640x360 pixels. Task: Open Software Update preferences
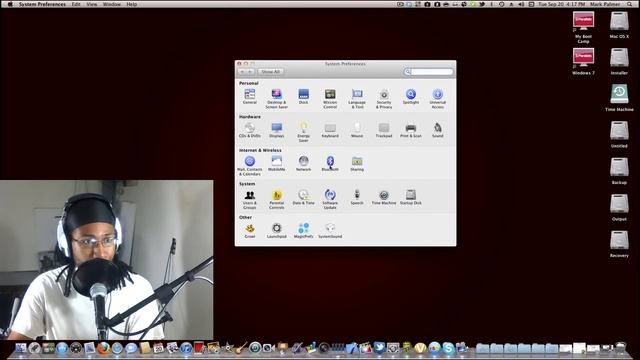point(330,199)
